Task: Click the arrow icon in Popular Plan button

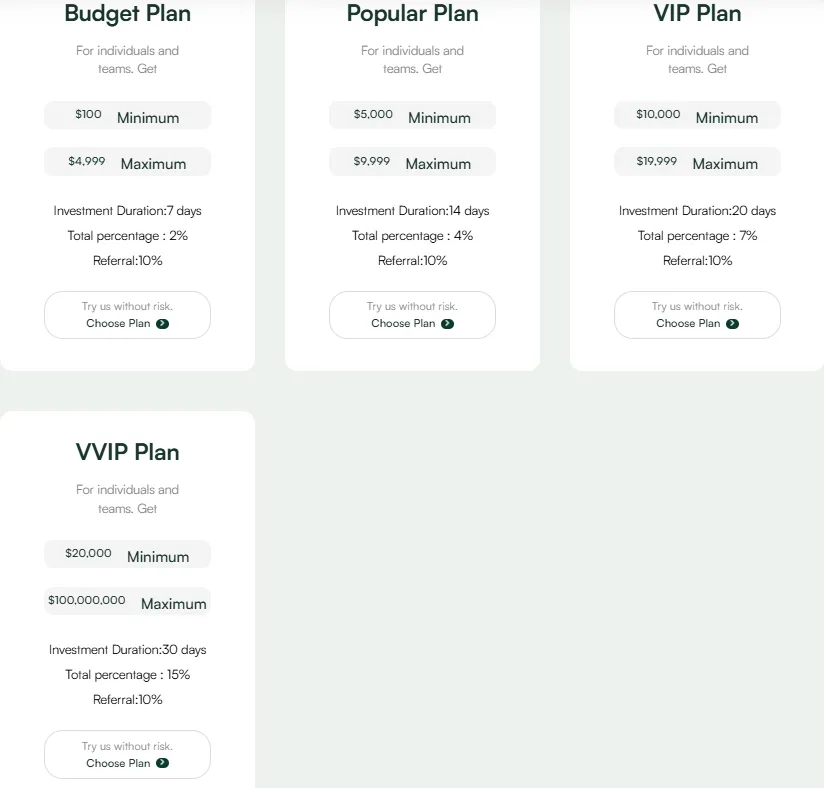Action: (x=448, y=324)
